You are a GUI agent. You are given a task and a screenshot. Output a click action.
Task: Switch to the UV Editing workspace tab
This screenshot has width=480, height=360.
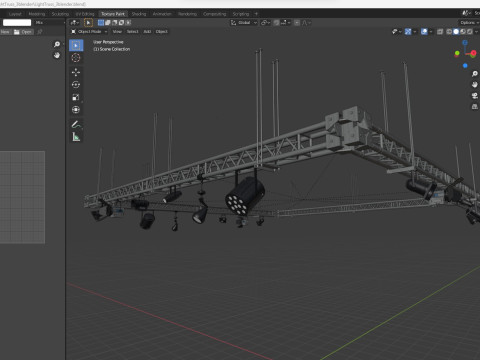click(x=85, y=14)
